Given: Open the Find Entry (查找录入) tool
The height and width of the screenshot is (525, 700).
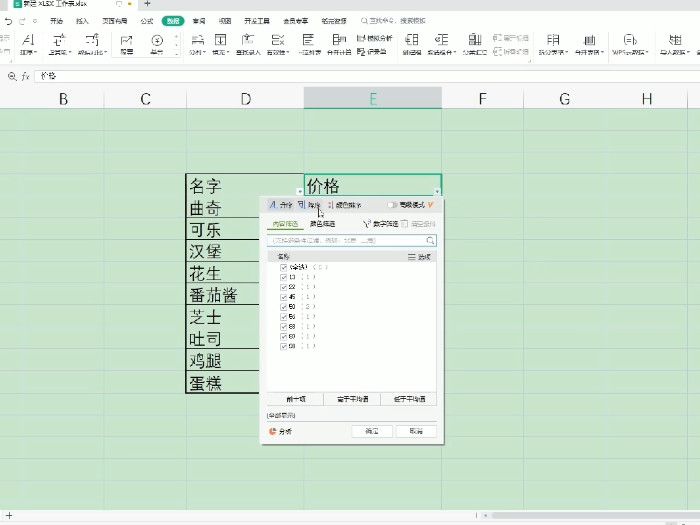Looking at the screenshot, I should click(248, 44).
